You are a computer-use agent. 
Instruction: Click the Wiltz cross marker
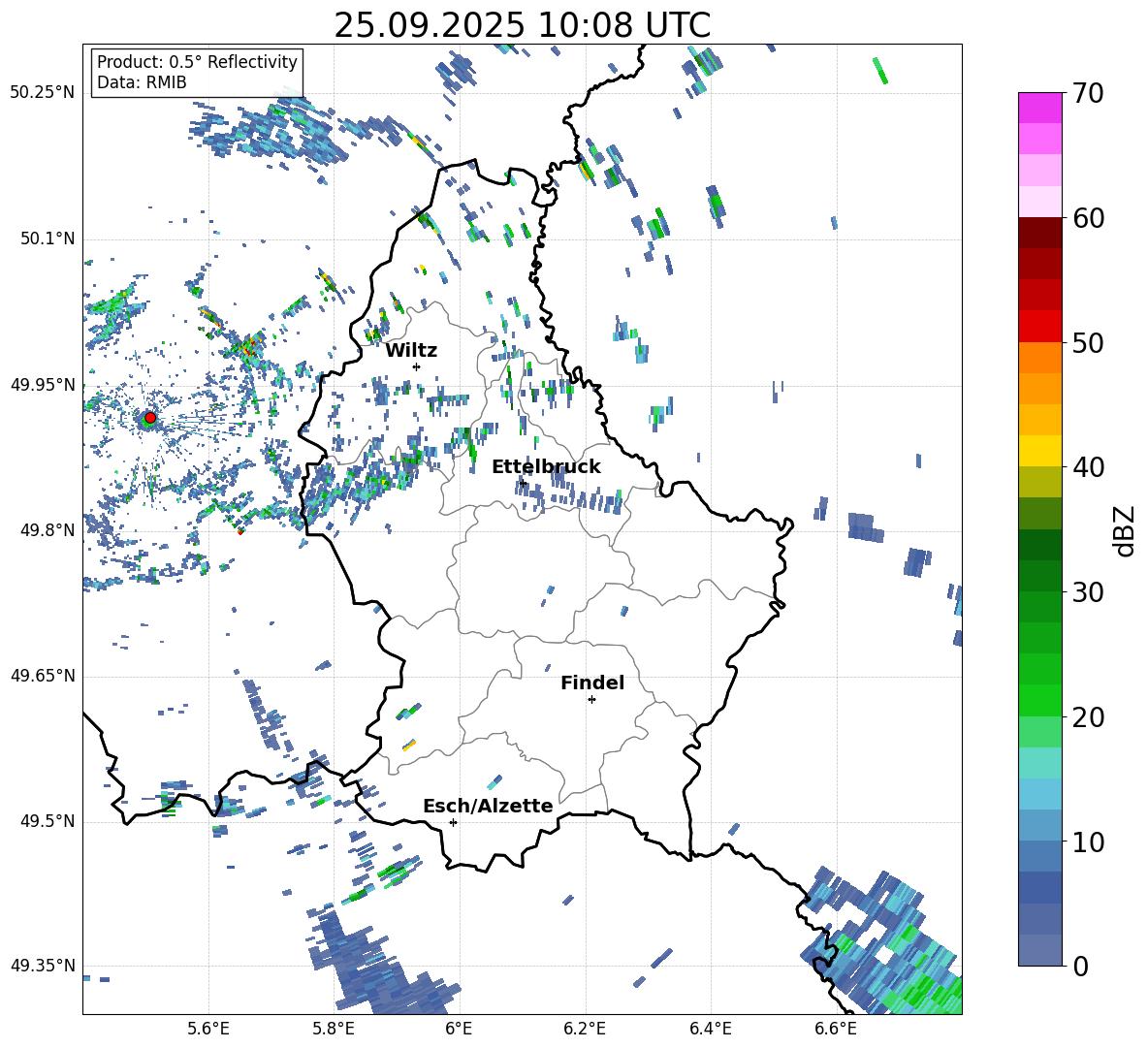pyautogui.click(x=417, y=366)
